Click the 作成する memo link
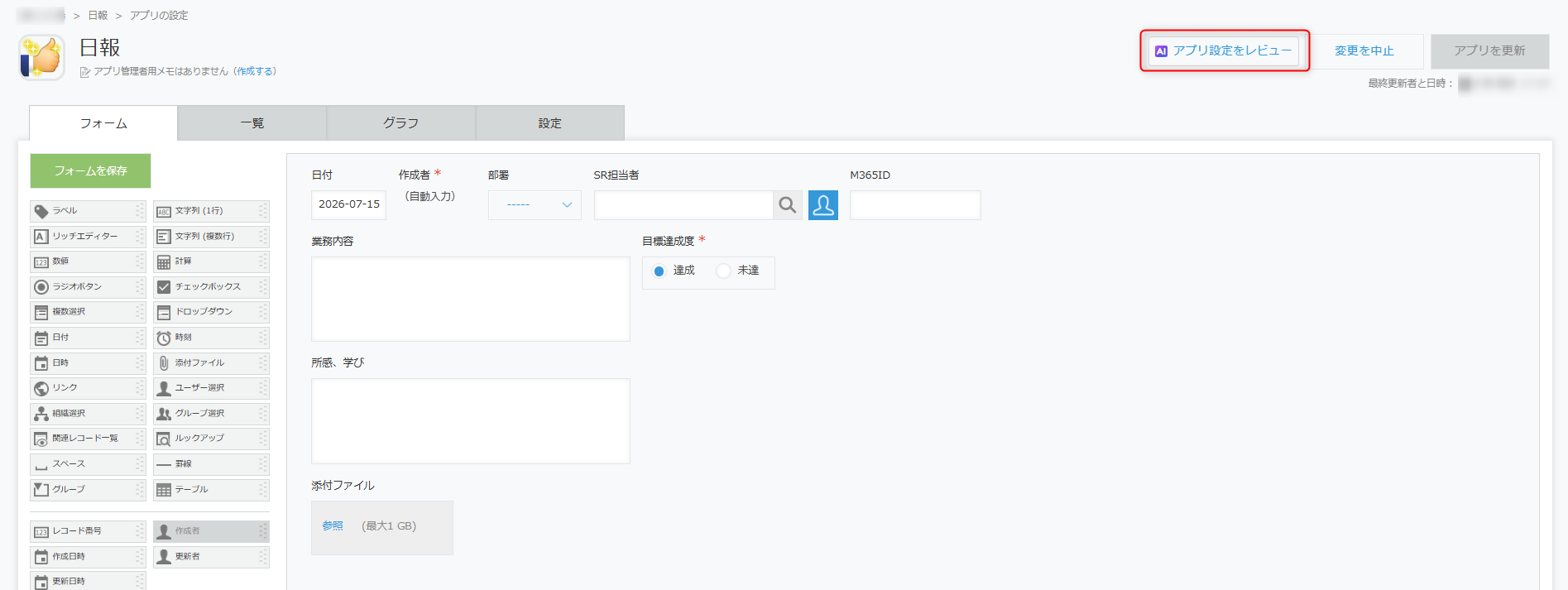This screenshot has width=1568, height=590. pos(255,72)
